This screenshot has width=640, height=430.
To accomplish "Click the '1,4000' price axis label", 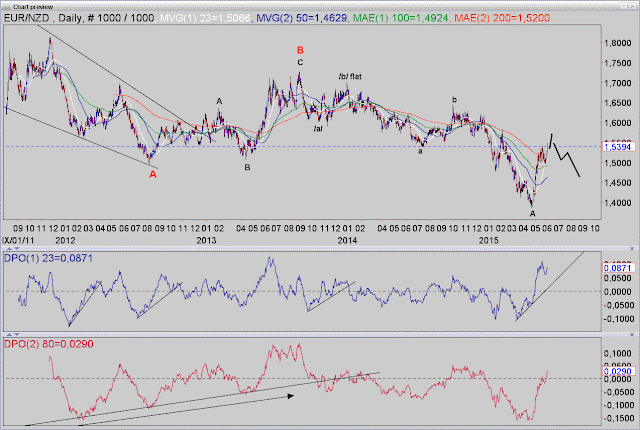I will pyautogui.click(x=617, y=203).
